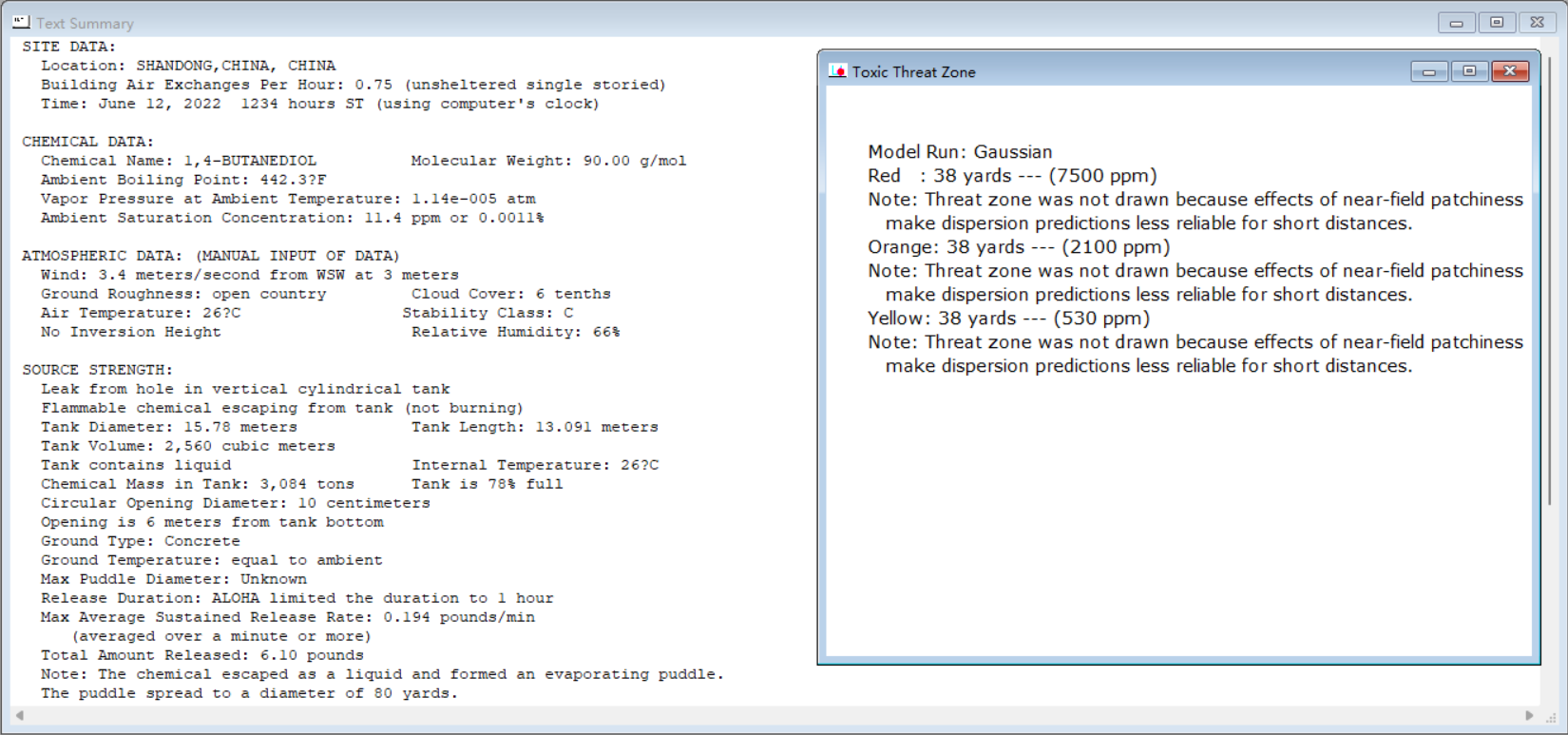Click 'No Inversion Height' text
Screen dimensions: 1568x735
131,332
